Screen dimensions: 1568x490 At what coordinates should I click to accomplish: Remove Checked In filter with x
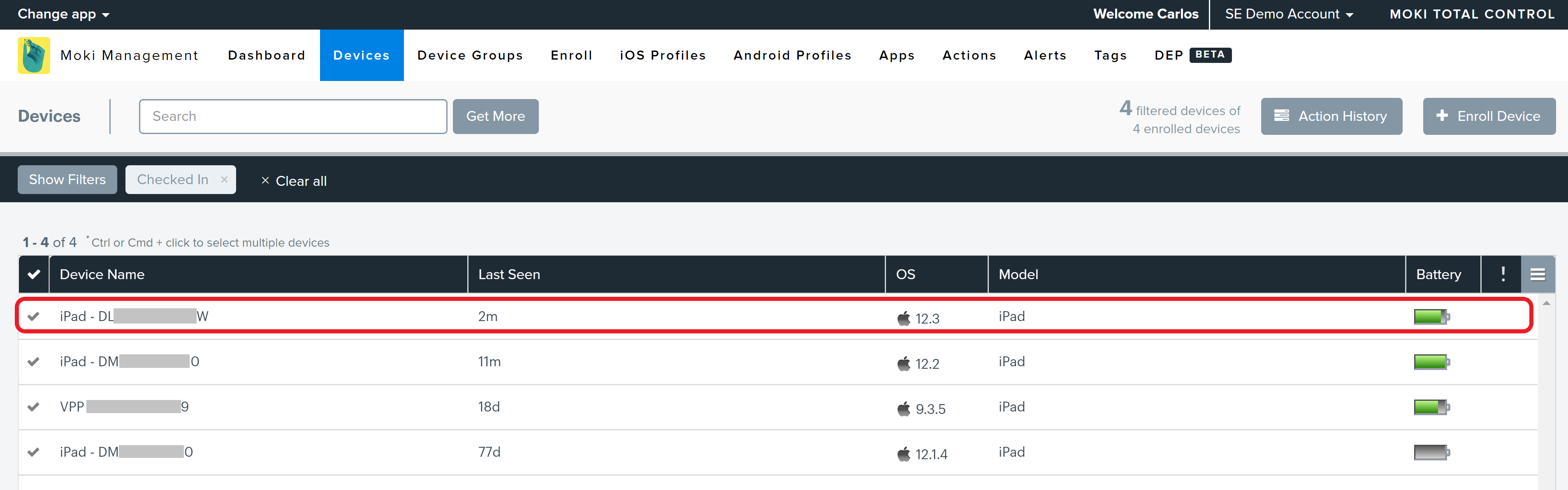224,179
